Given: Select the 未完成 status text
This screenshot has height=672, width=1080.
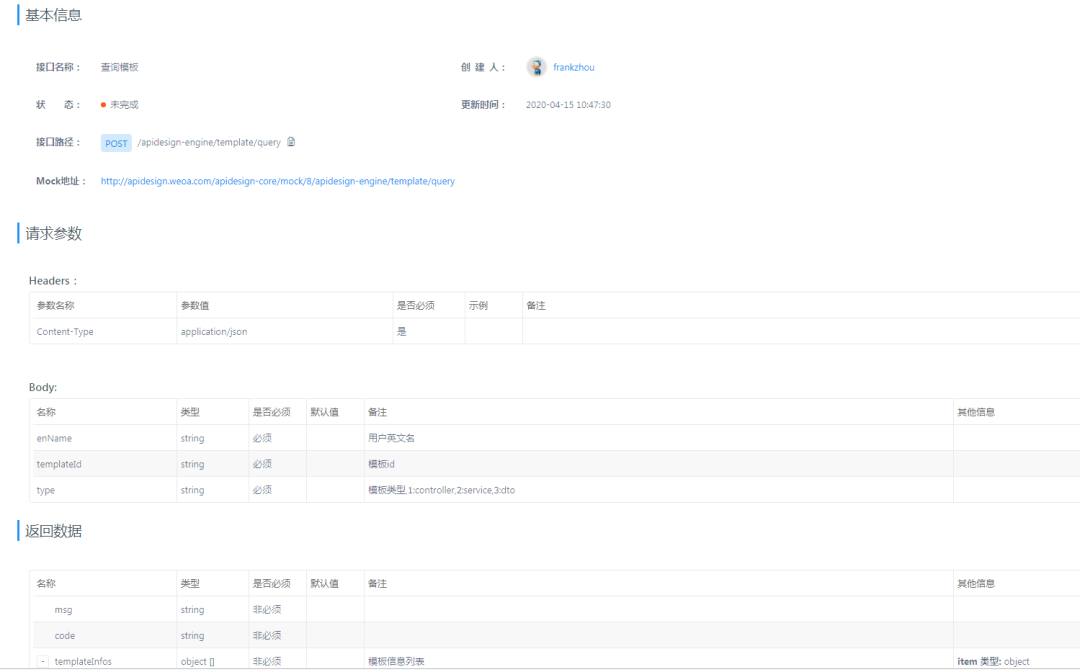Looking at the screenshot, I should (124, 105).
